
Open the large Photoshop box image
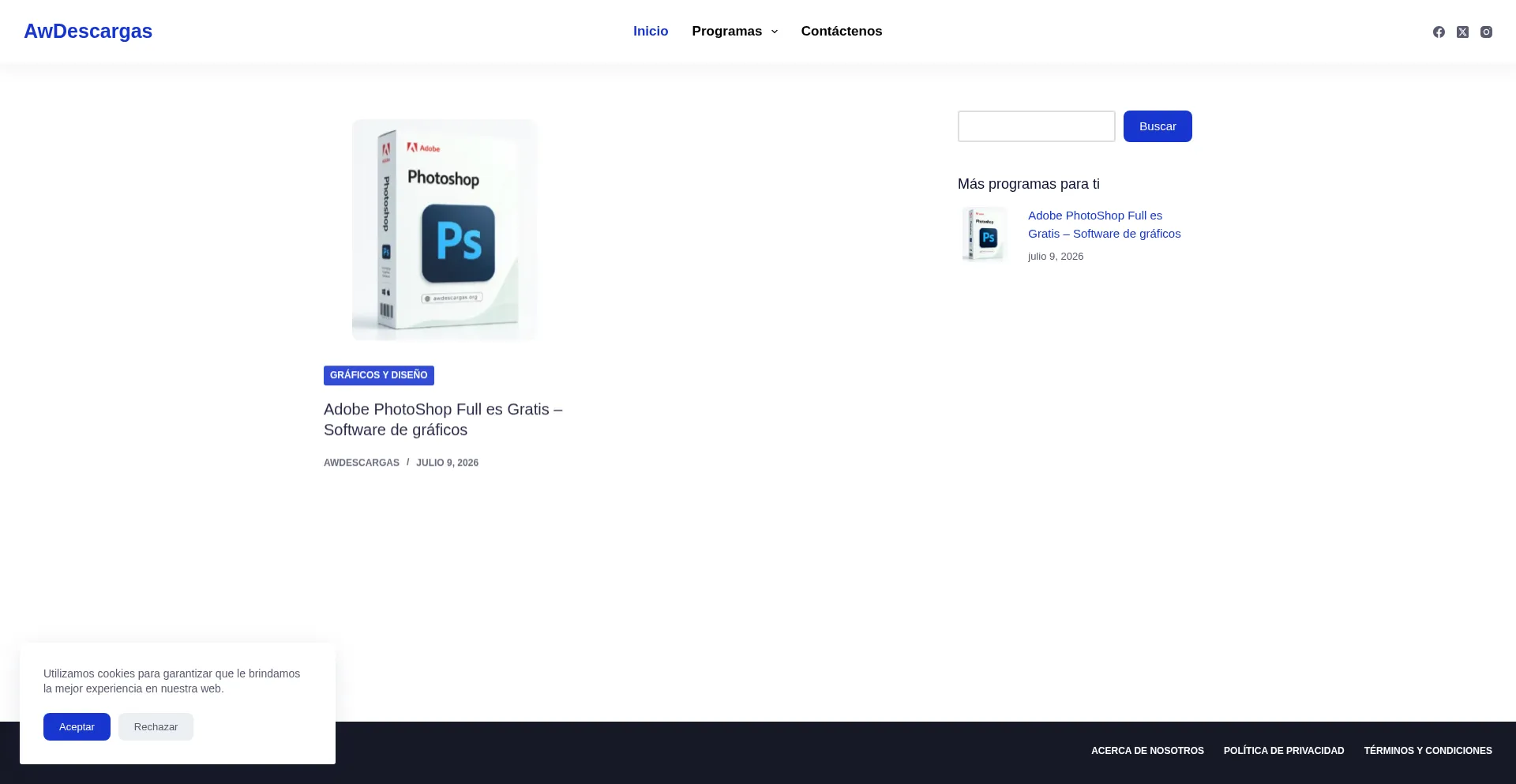445,230
